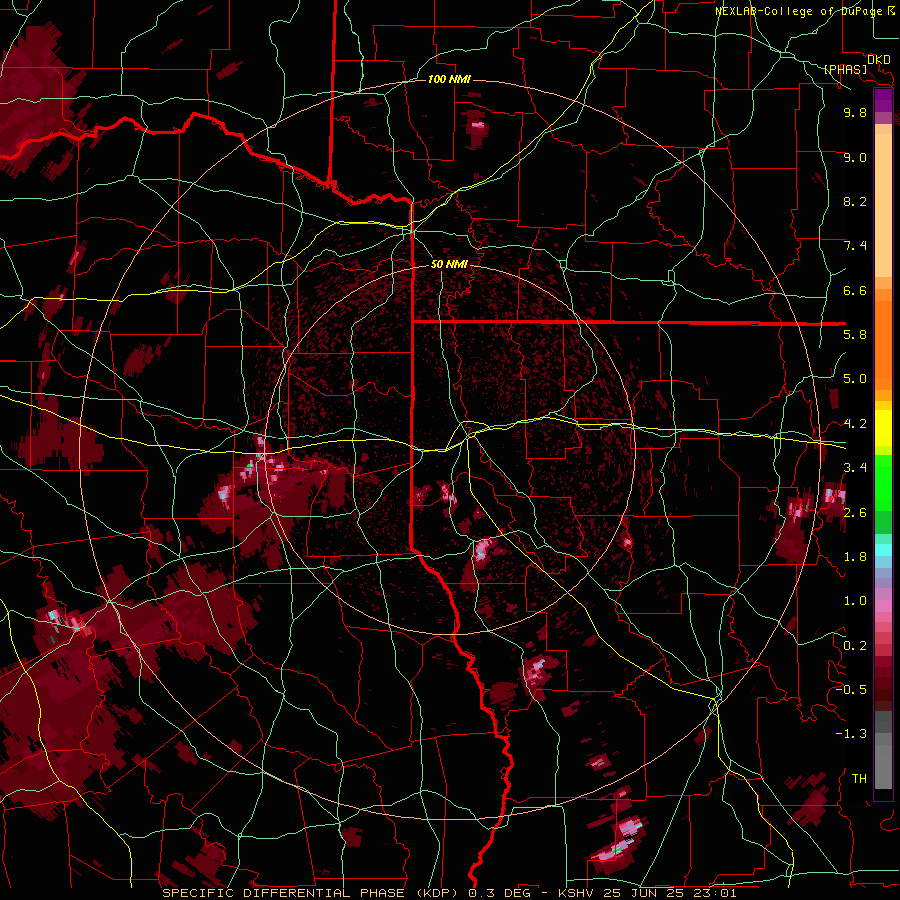Click the SPECIFIC DIFFERENTIAL PHASE caption text
This screenshot has width=900, height=900.
[284, 893]
